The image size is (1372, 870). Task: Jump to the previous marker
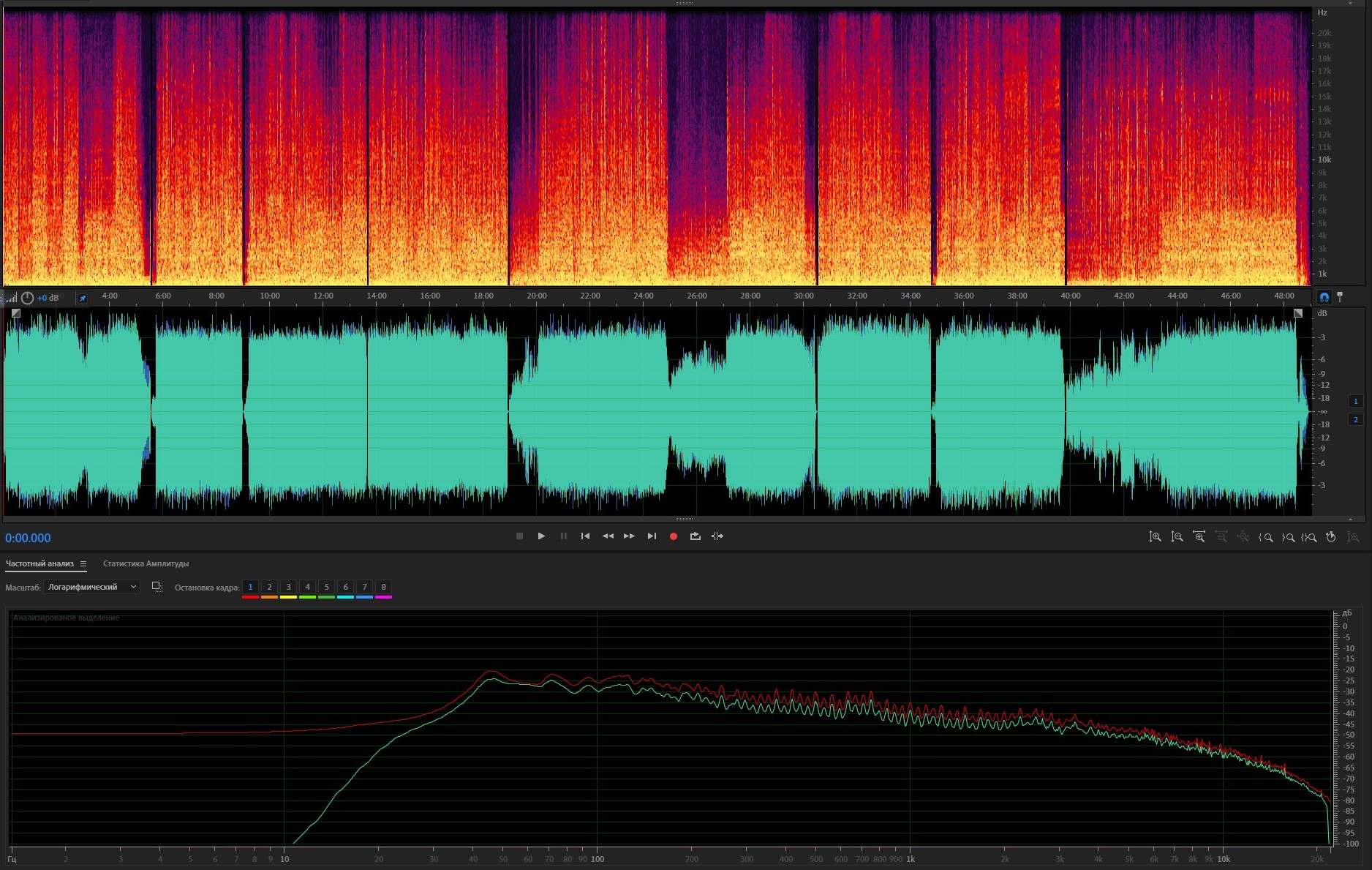click(585, 536)
